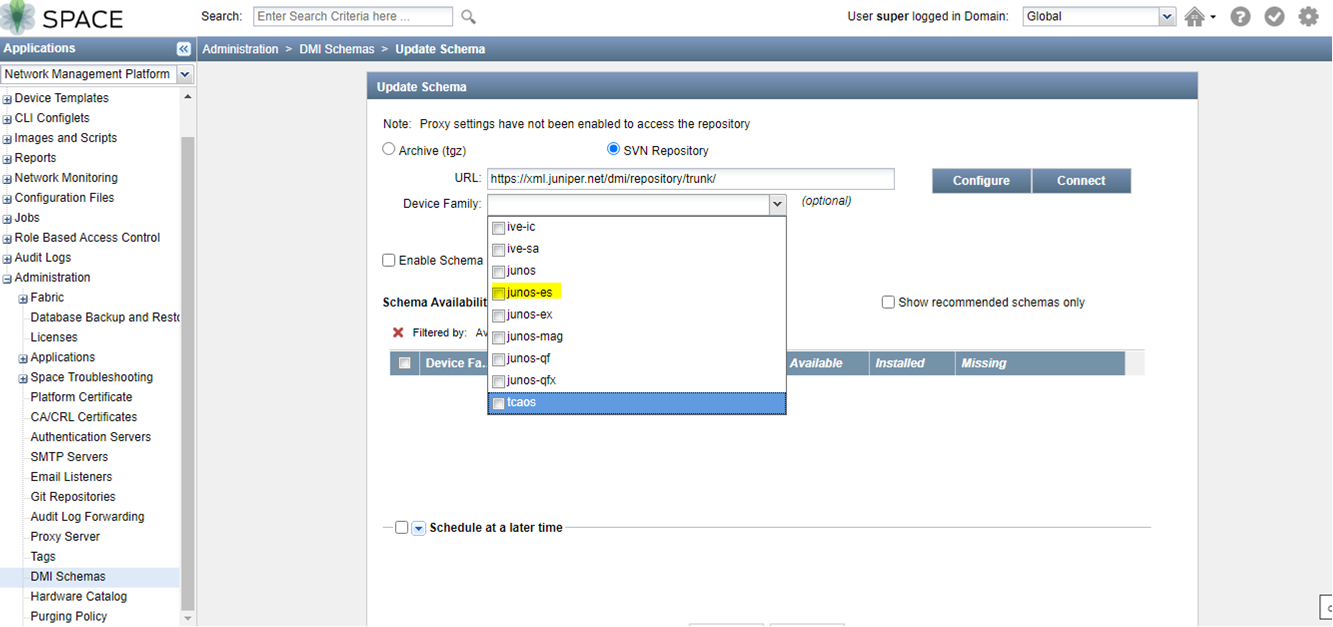
Task: Click the Connect button
Action: pyautogui.click(x=1081, y=181)
